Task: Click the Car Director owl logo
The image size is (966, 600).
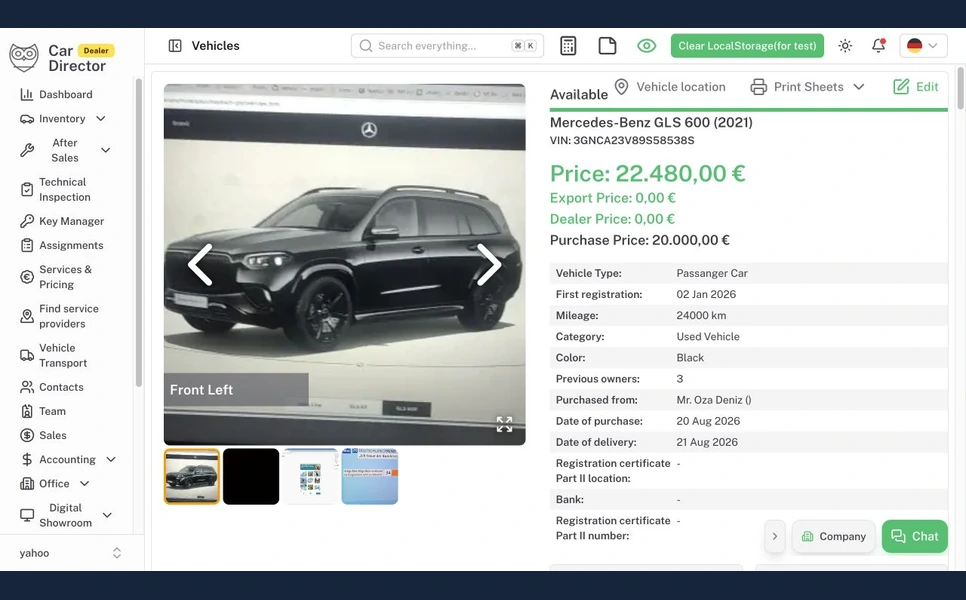Action: click(x=24, y=58)
